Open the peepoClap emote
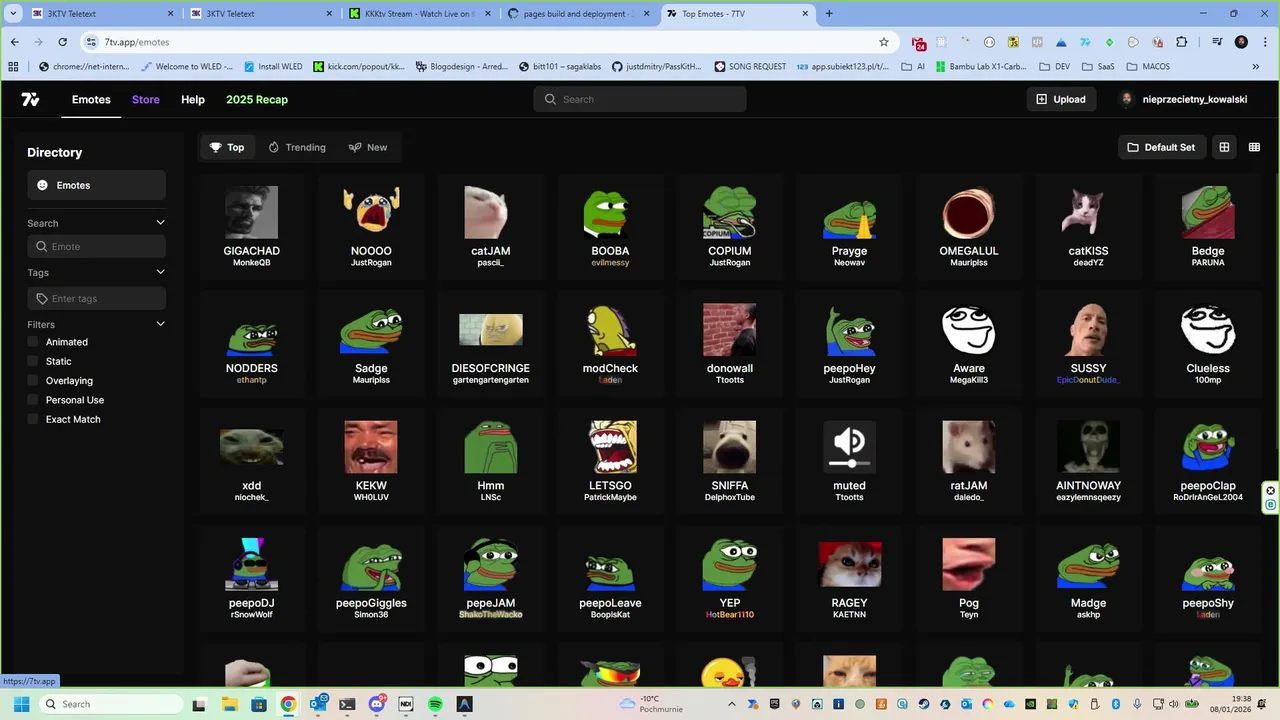The height and width of the screenshot is (720, 1280). click(1208, 461)
